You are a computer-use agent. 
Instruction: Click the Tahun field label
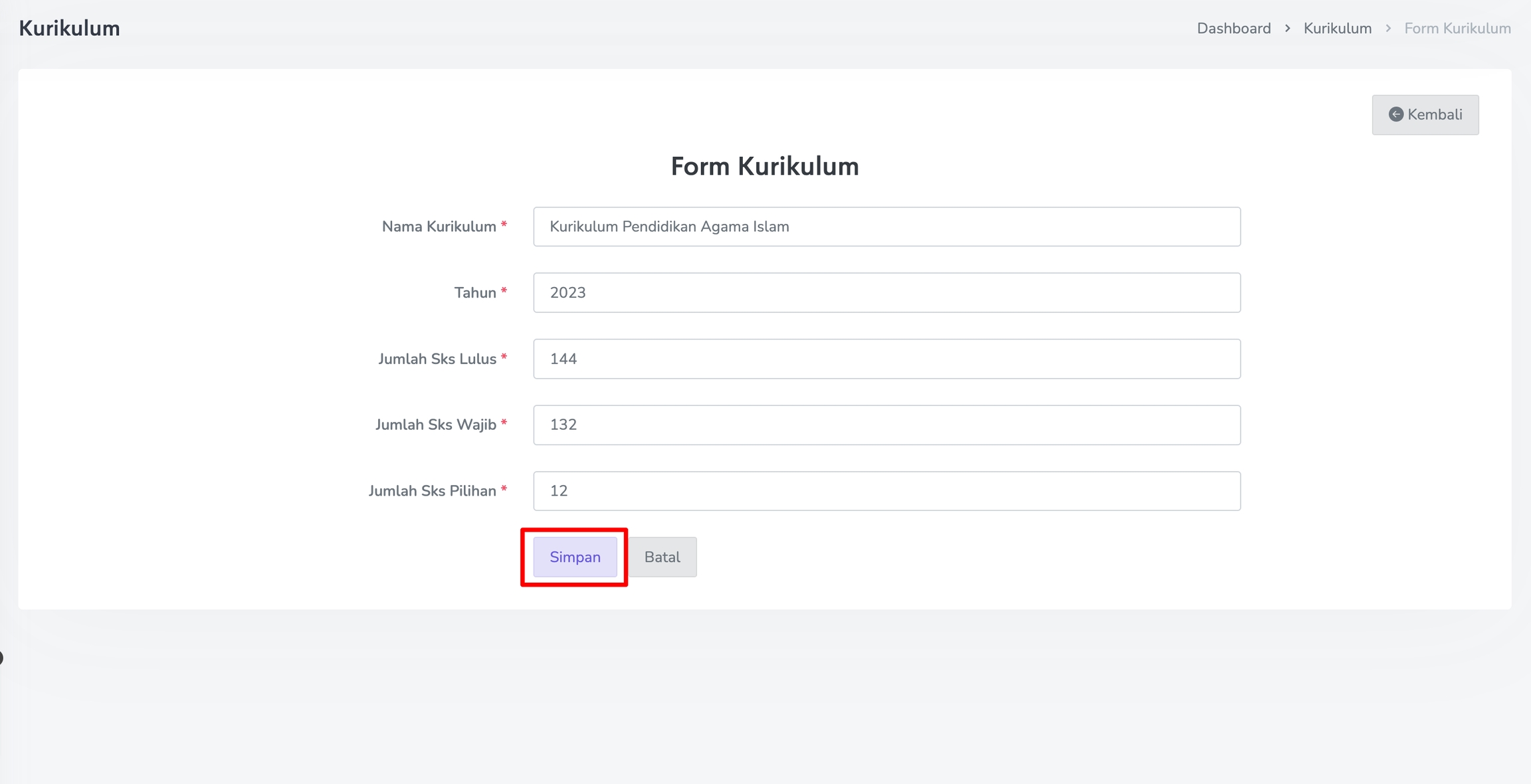click(475, 293)
